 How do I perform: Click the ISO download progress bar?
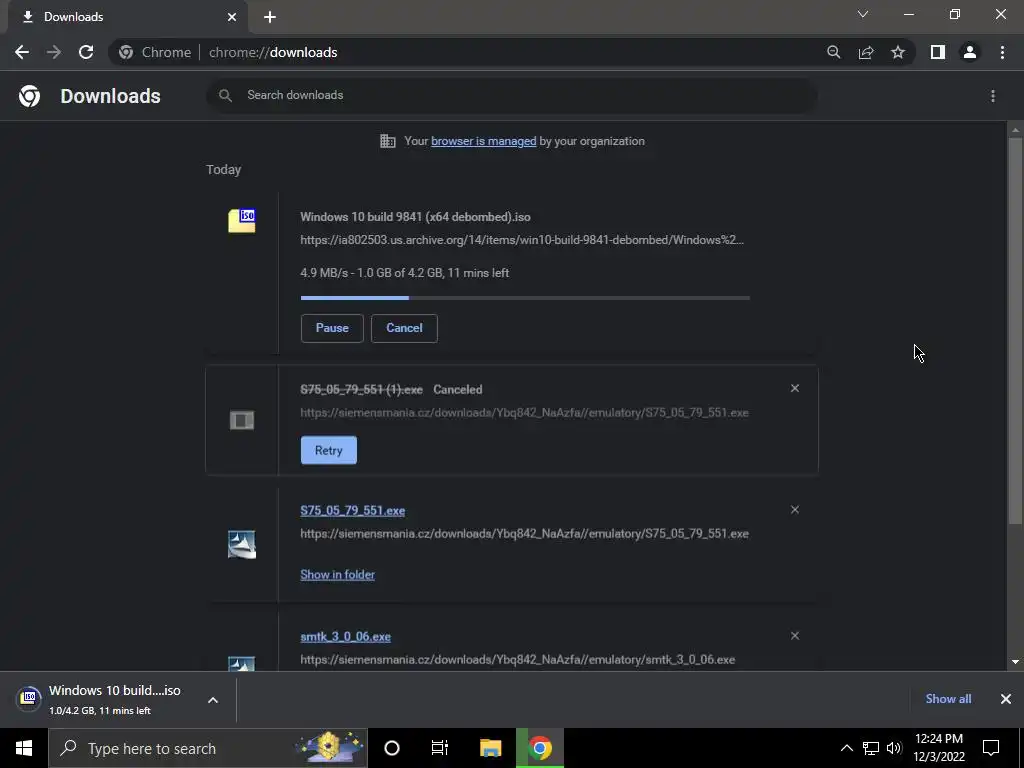click(525, 298)
